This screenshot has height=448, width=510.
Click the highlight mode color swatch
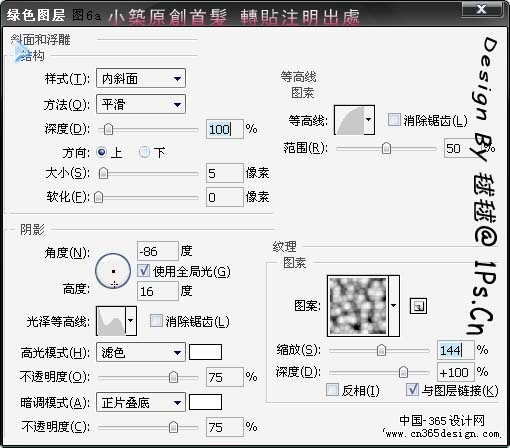point(205,352)
